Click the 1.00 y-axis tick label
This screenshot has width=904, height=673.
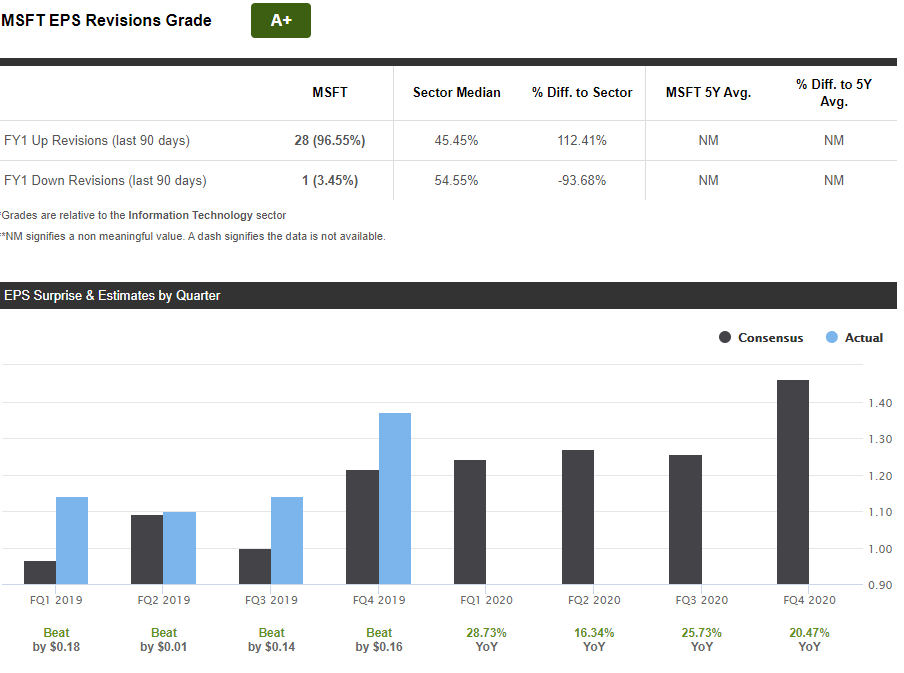tap(880, 549)
